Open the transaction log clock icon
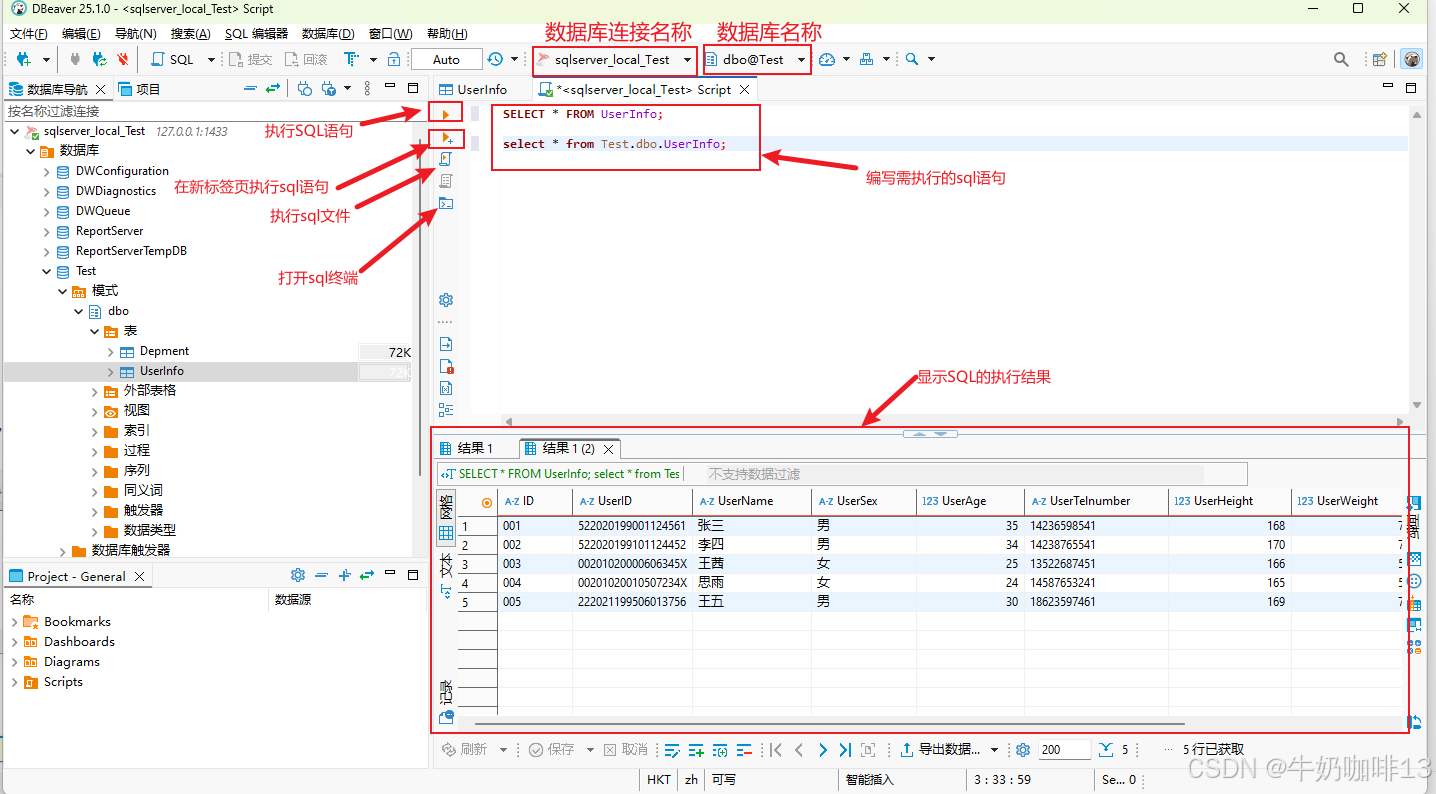Viewport: 1436px width, 794px height. (x=495, y=59)
